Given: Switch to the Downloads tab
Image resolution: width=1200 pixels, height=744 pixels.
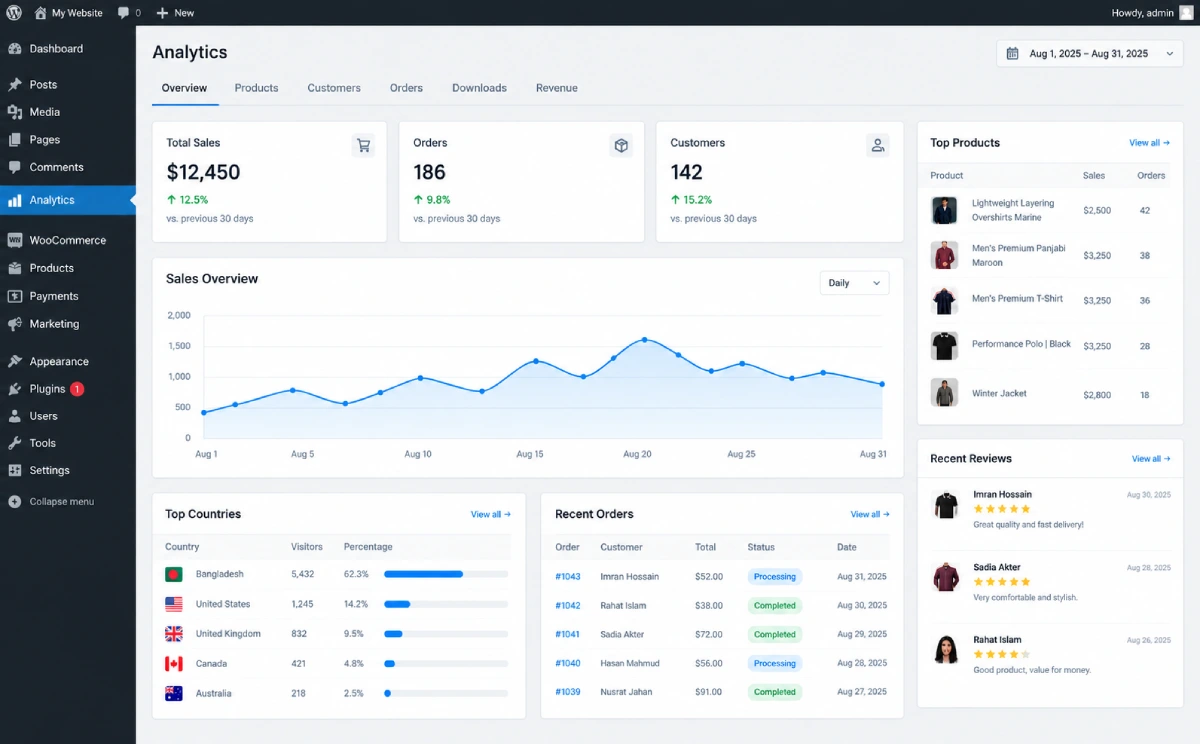Looking at the screenshot, I should point(479,88).
